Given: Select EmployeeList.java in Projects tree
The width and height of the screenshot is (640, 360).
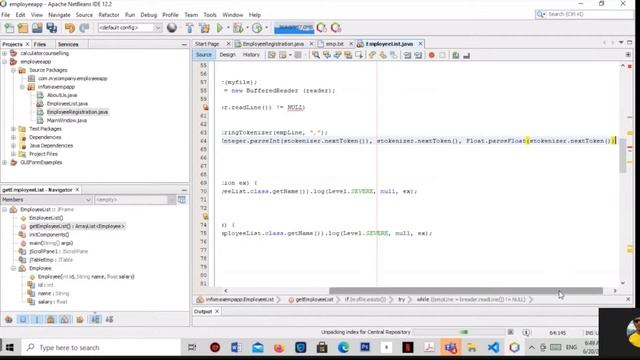Looking at the screenshot, I should [x=67, y=104].
